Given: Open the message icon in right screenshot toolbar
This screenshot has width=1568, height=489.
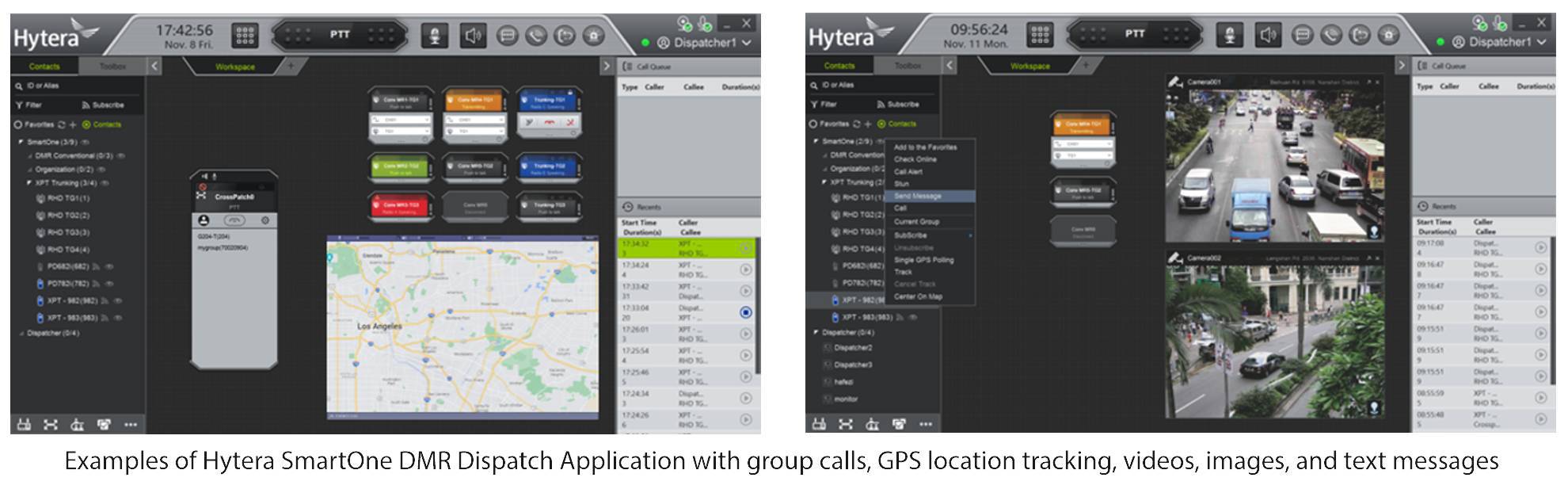Looking at the screenshot, I should point(1303,35).
